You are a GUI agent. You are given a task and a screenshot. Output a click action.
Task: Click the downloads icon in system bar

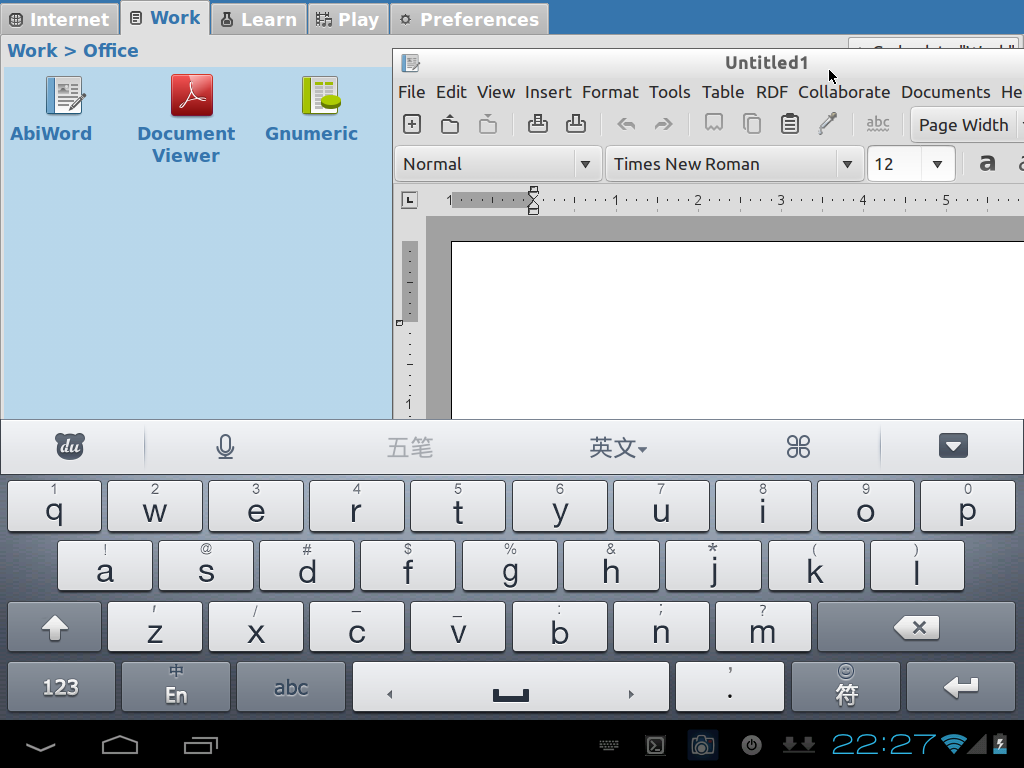(799, 744)
